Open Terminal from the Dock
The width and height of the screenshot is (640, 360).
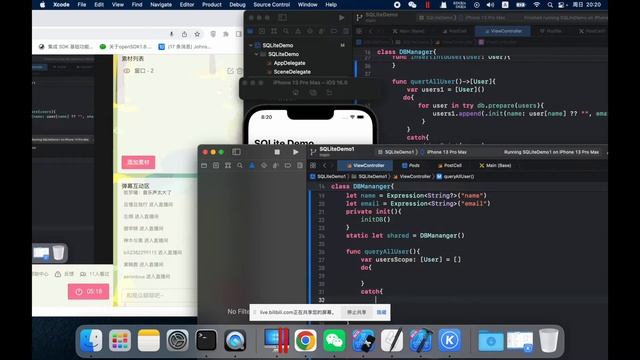[x=206, y=340]
